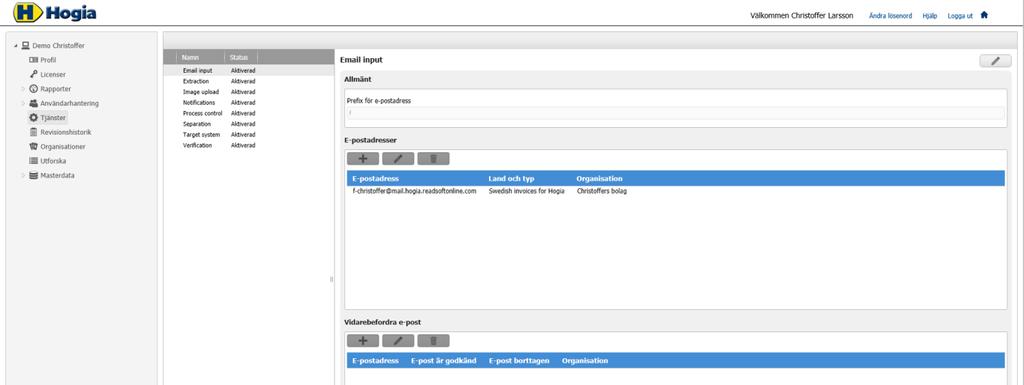Sort by Land och typ column header
The width and height of the screenshot is (1024, 385).
point(511,179)
